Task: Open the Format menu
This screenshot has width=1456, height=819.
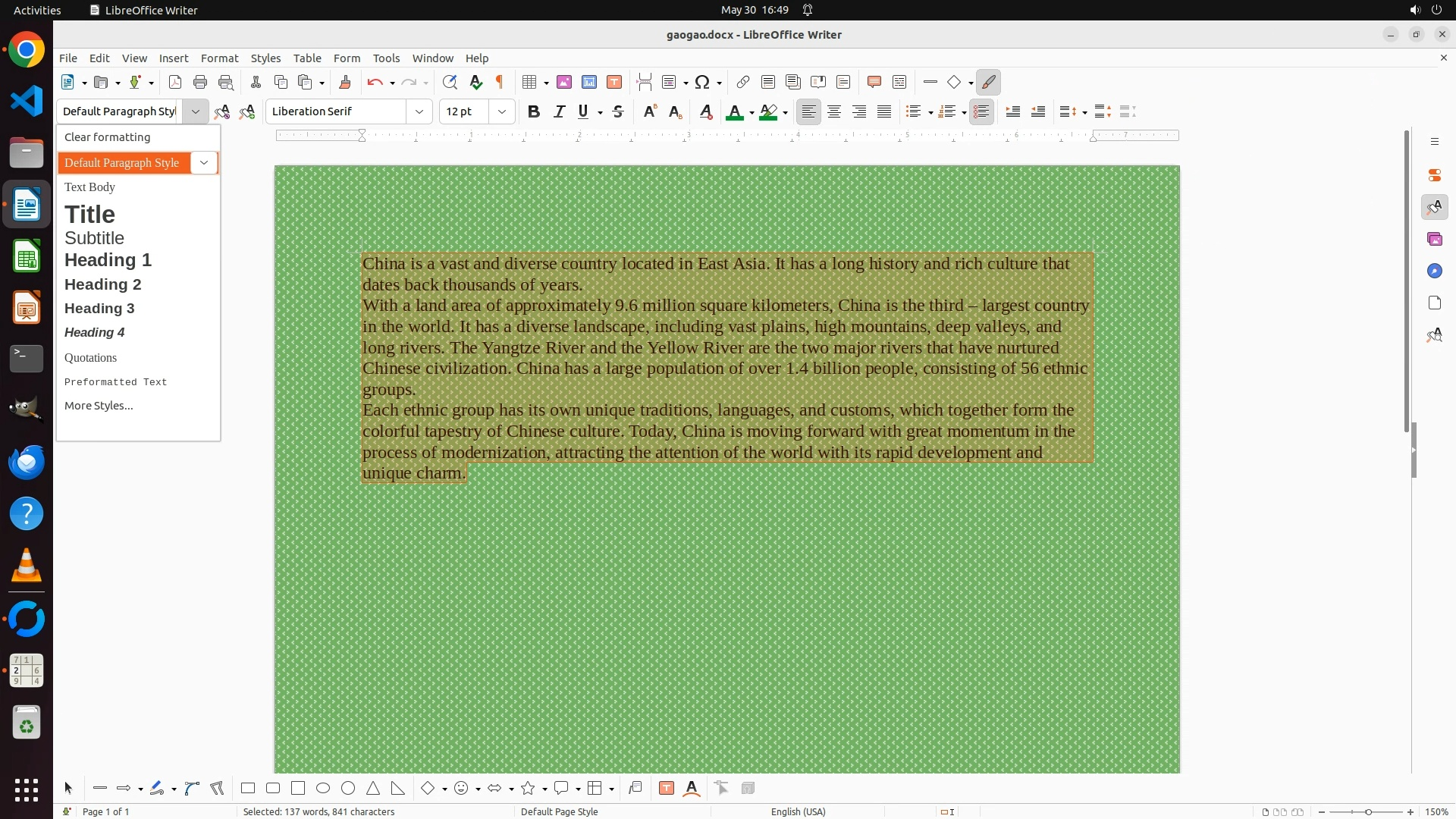Action: (x=219, y=58)
